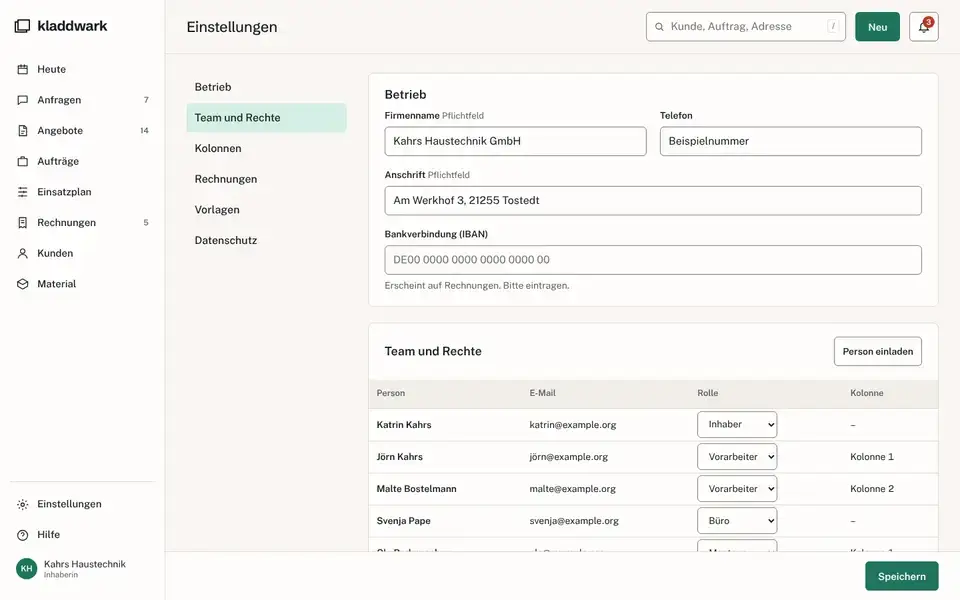Click the Einstellungen gear icon

(x=23, y=504)
